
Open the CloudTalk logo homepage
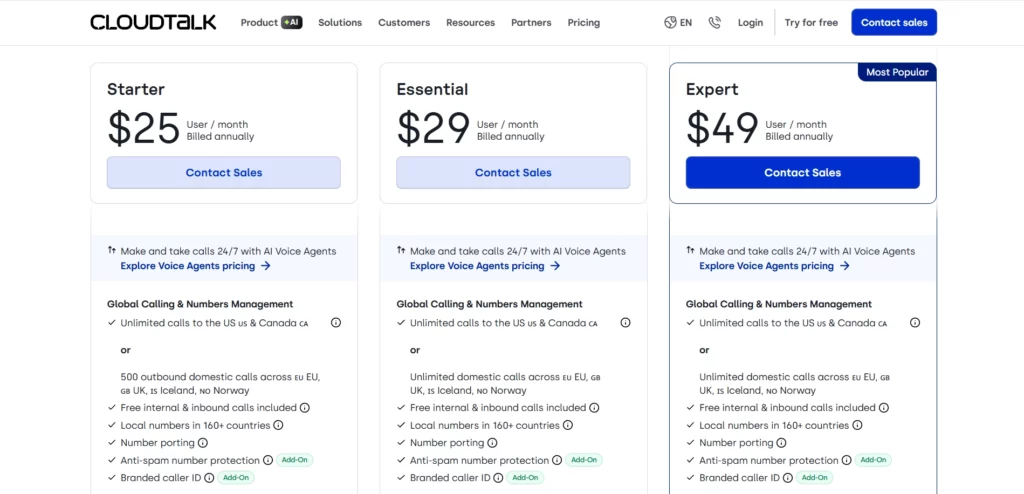click(x=153, y=22)
